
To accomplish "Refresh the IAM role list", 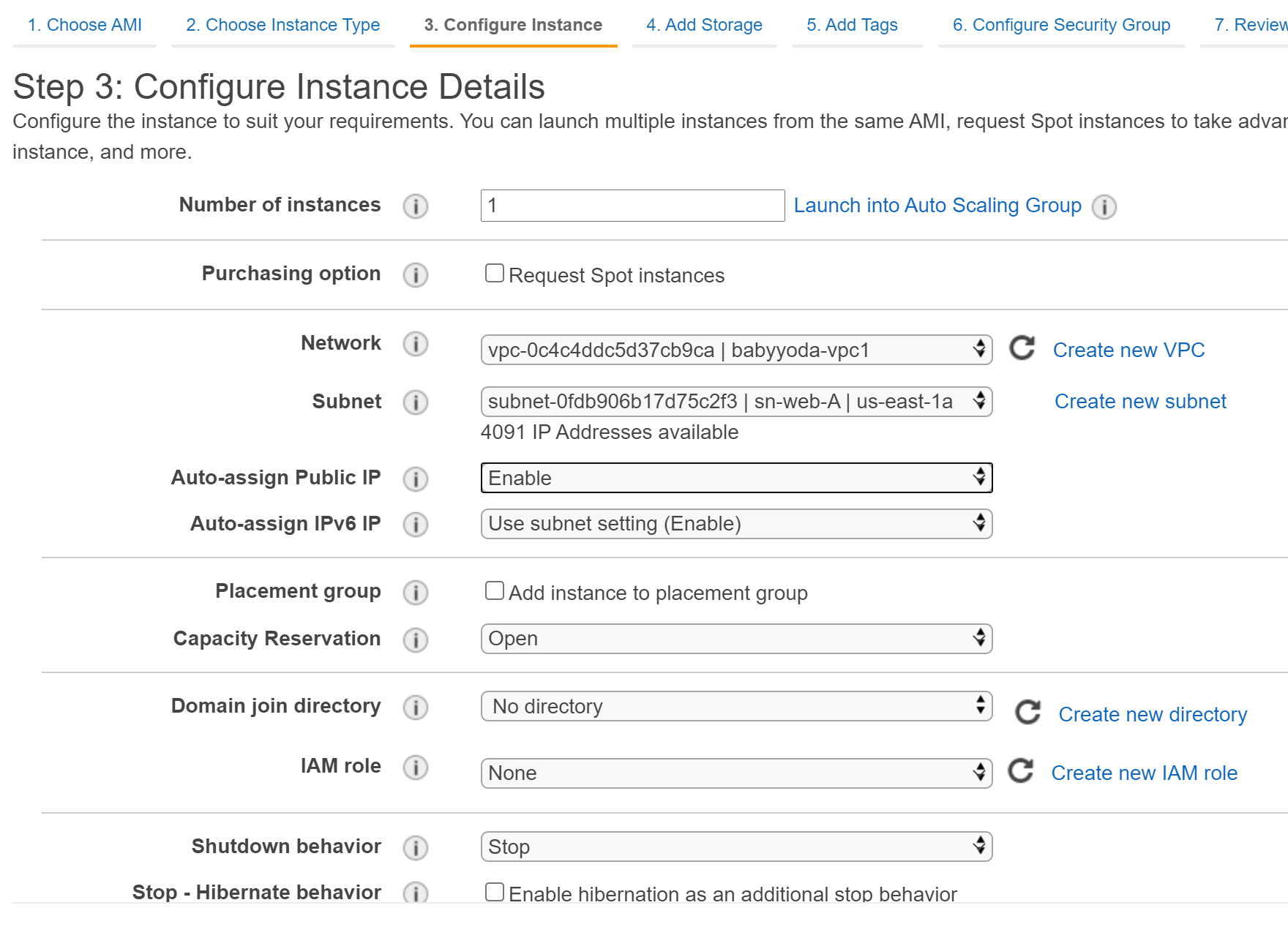I will coord(1021,770).
